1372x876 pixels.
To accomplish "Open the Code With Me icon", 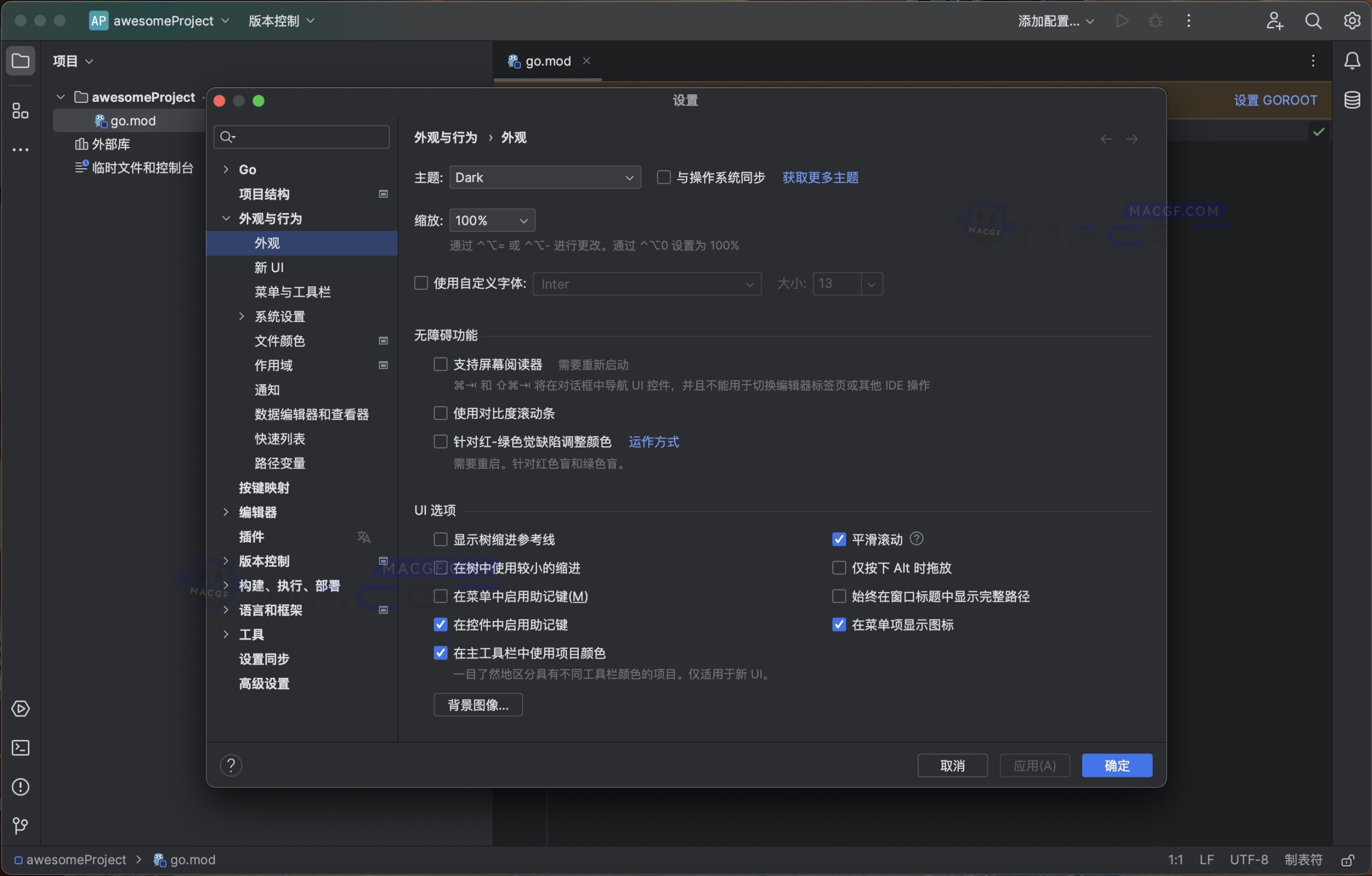I will (x=1274, y=21).
